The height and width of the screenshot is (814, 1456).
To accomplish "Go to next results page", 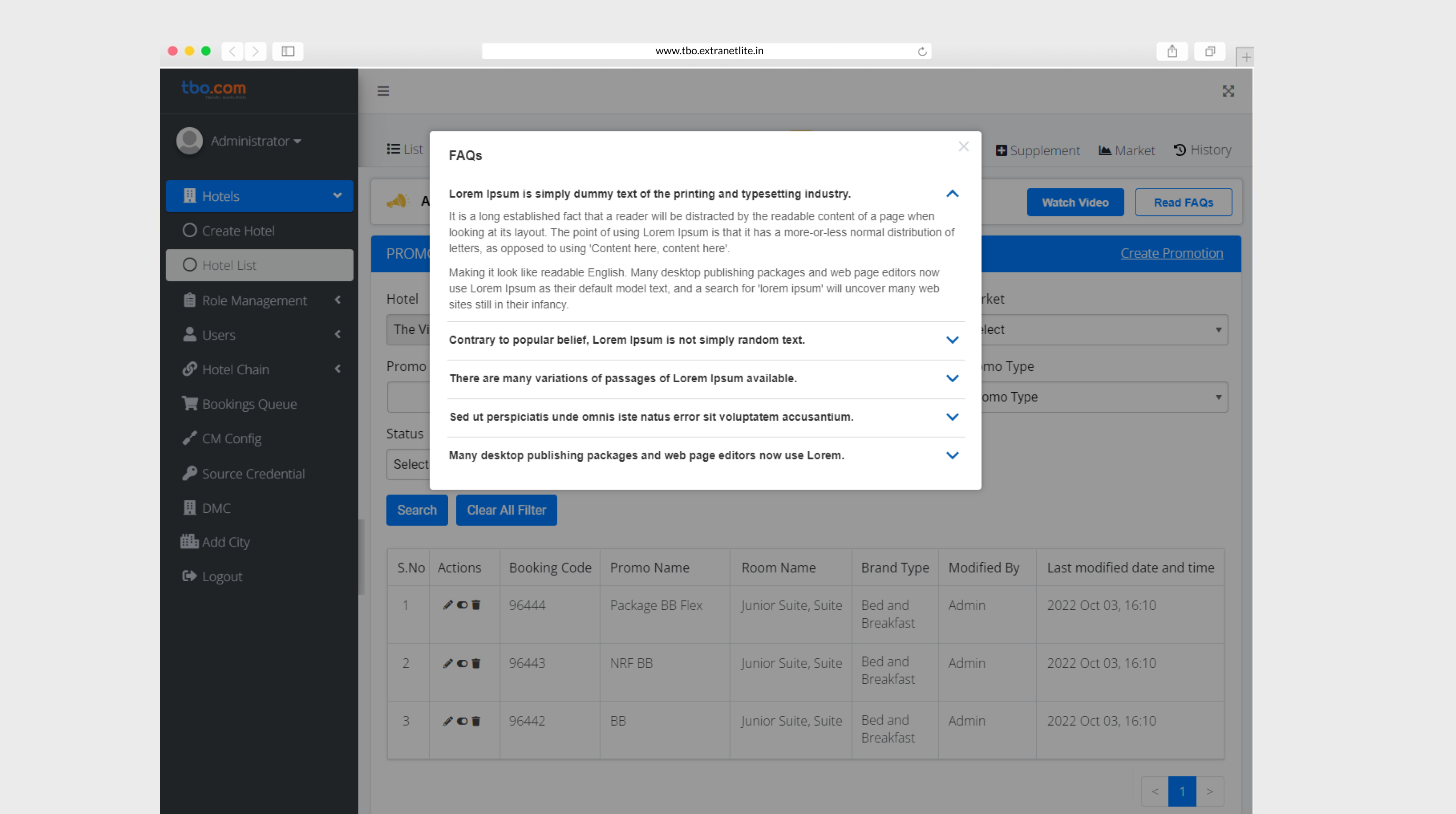I will (x=1210, y=791).
